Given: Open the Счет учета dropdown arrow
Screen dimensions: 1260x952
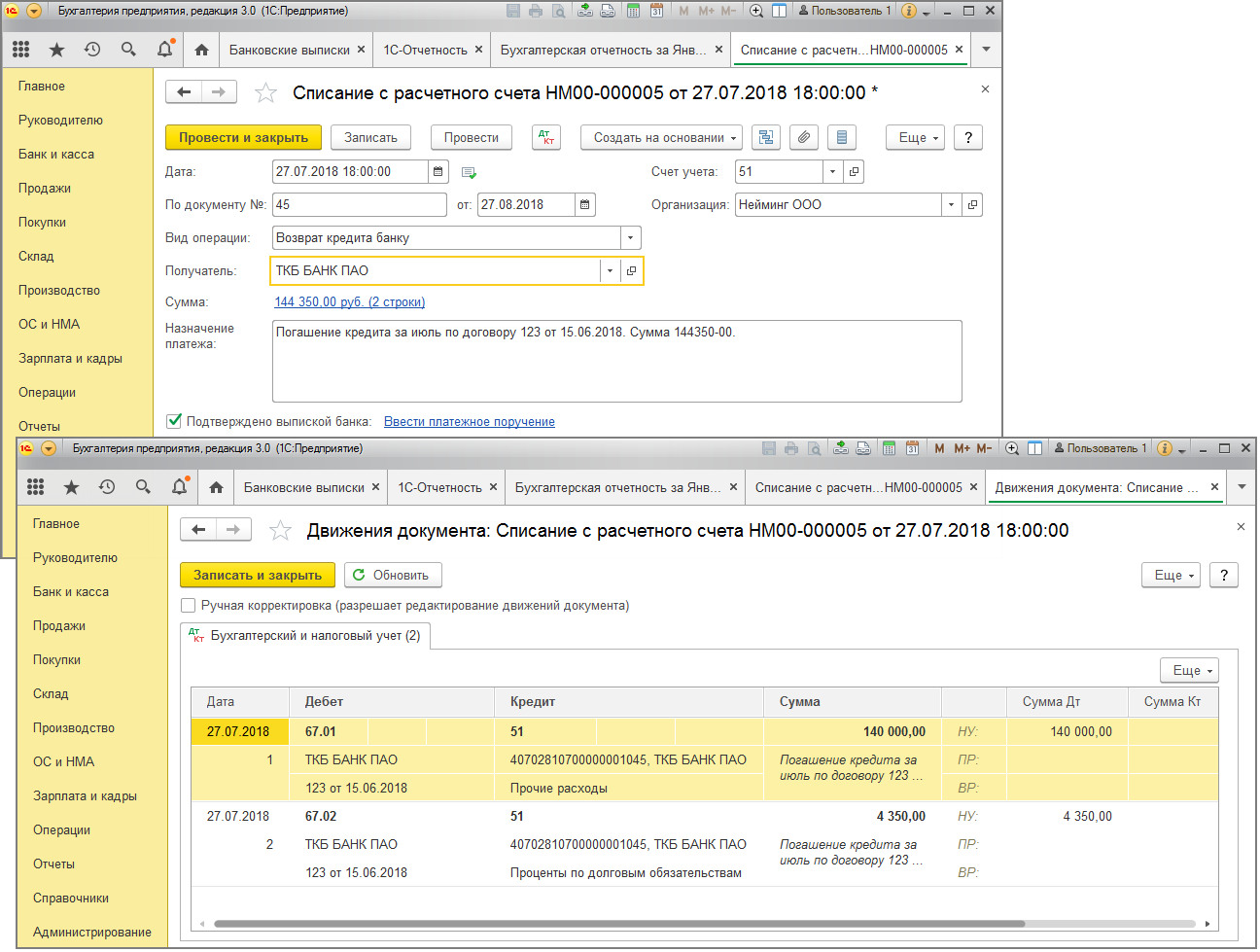Looking at the screenshot, I should (832, 172).
